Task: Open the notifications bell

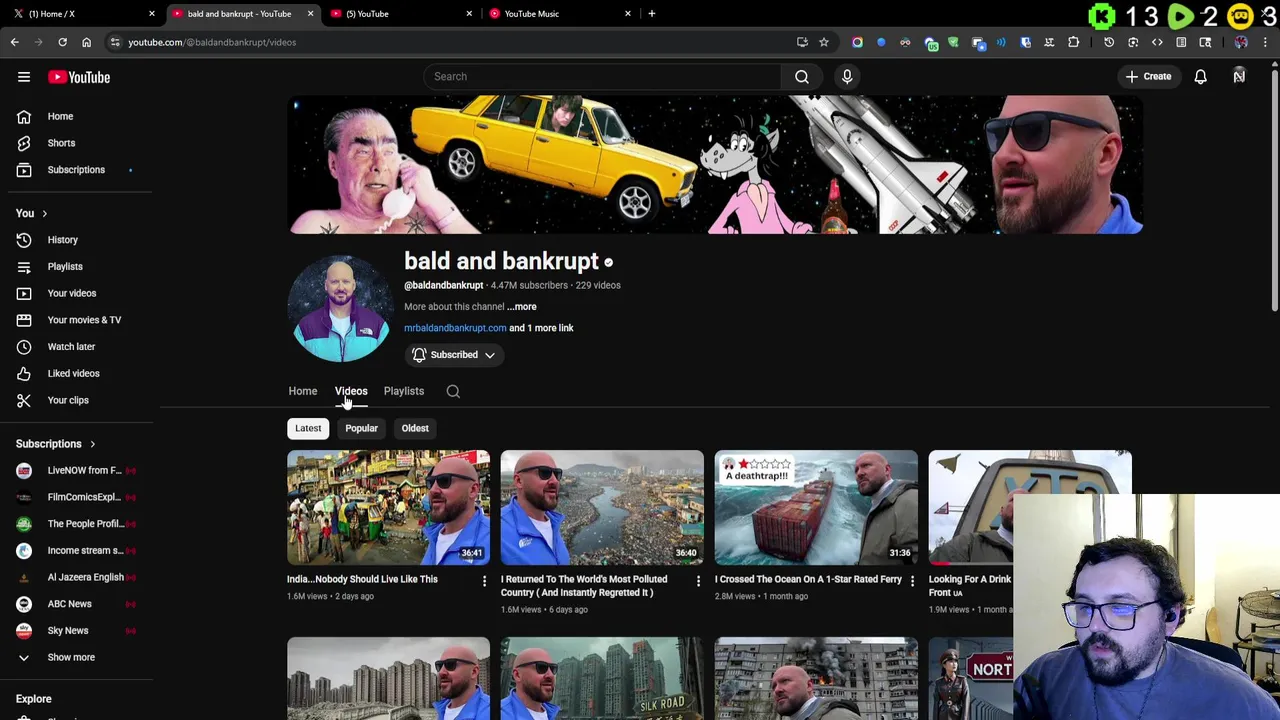Action: click(x=1201, y=76)
